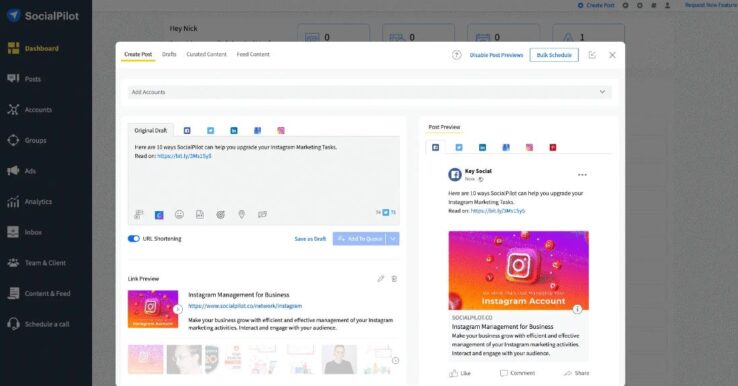Click Disable Post Previews link
Screen dimensions: 738x386
point(496,55)
